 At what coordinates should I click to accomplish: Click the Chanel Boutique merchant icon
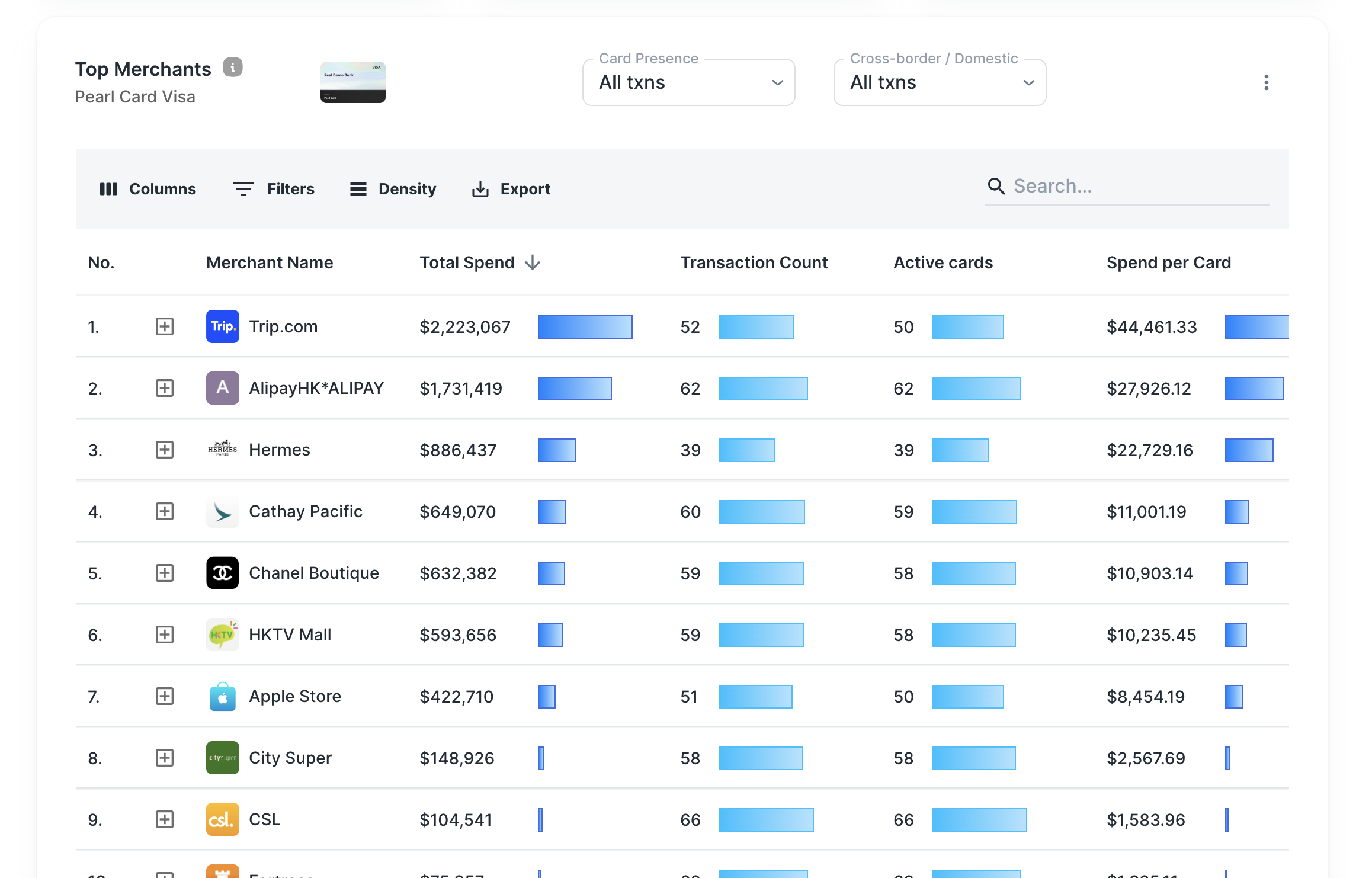tap(222, 572)
